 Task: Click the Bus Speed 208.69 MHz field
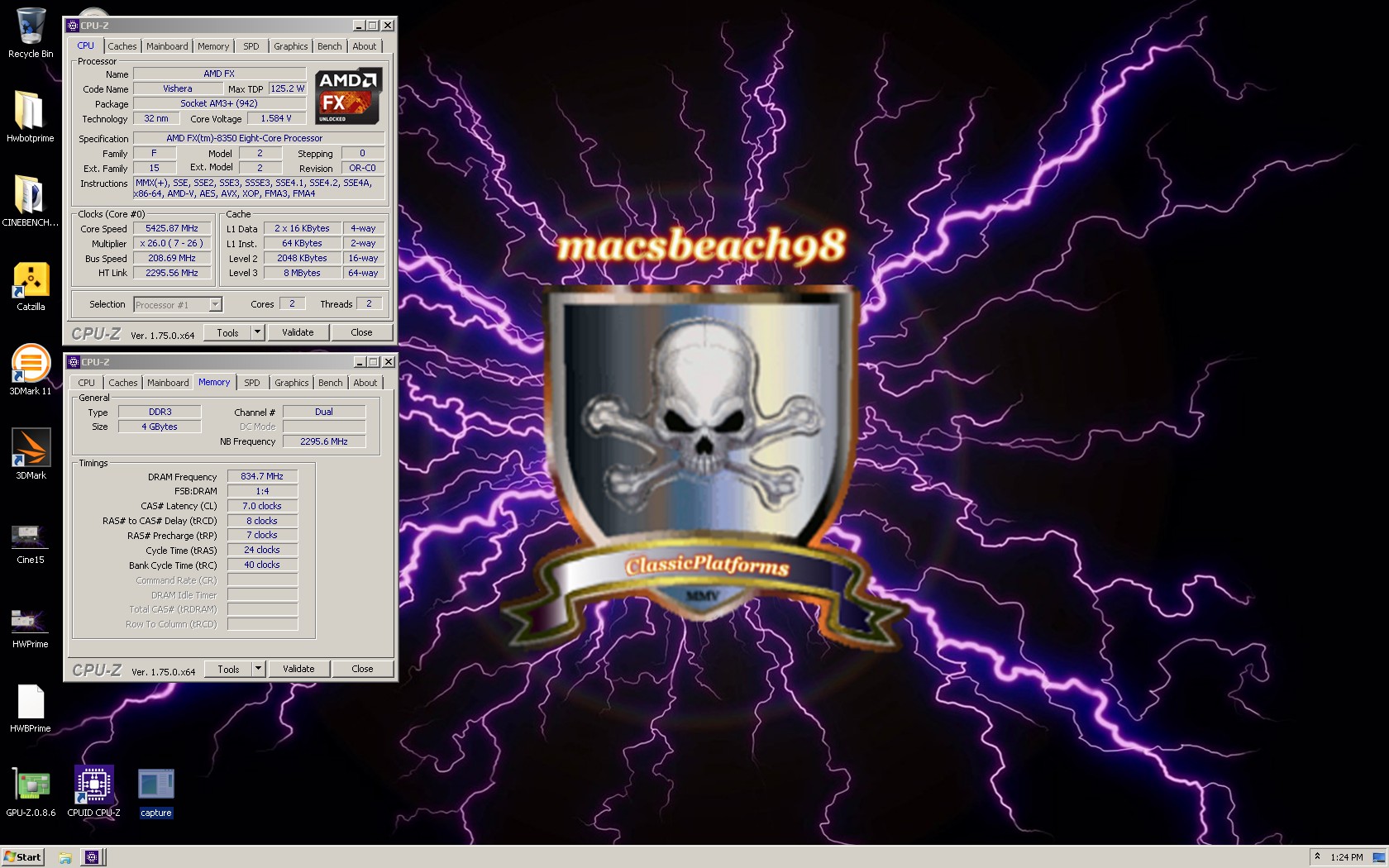(172, 258)
